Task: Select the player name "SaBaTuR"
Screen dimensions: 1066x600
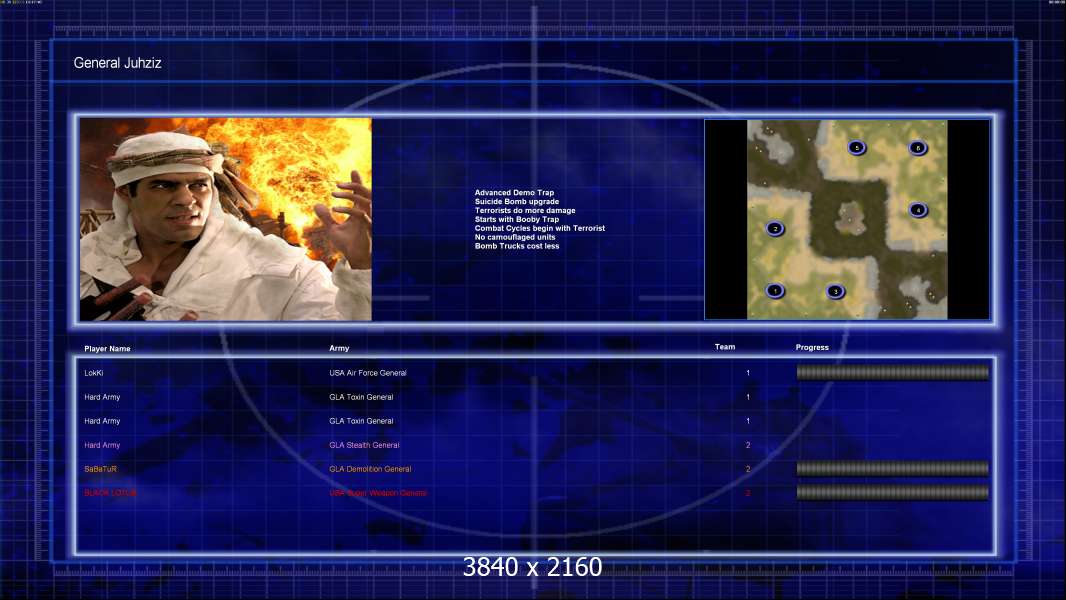Action: click(101, 469)
